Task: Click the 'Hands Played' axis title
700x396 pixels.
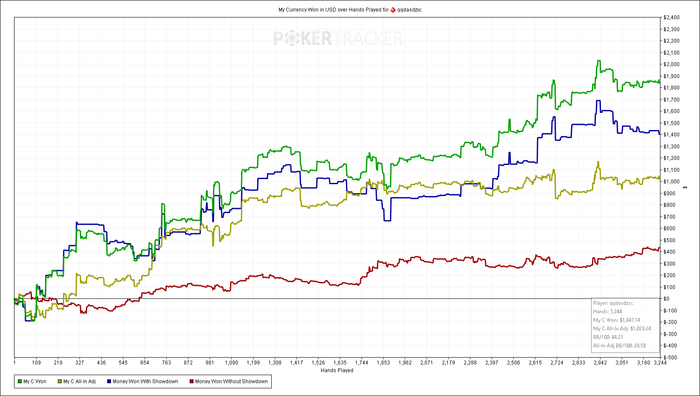Action: (x=337, y=371)
